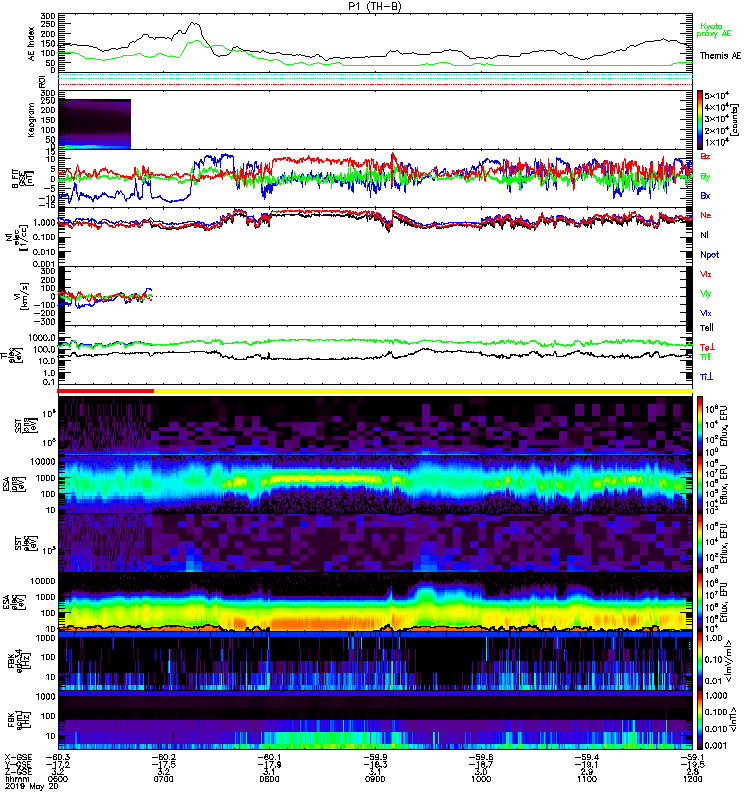Screen dimensions: 750x800
Task: Click the 1000 time tick label
Action: tap(481, 779)
